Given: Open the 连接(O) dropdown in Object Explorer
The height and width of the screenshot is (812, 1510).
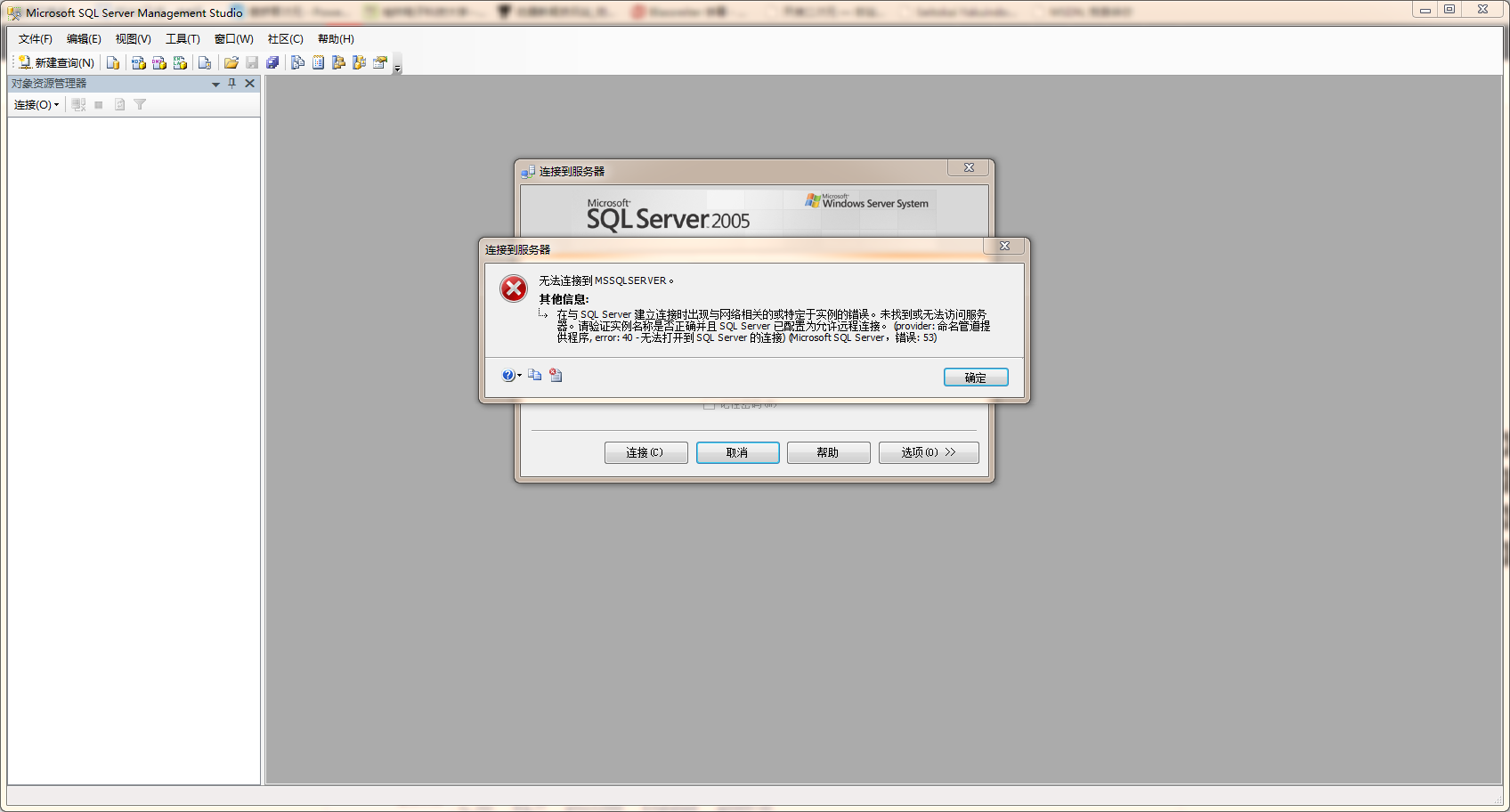Looking at the screenshot, I should 37,104.
